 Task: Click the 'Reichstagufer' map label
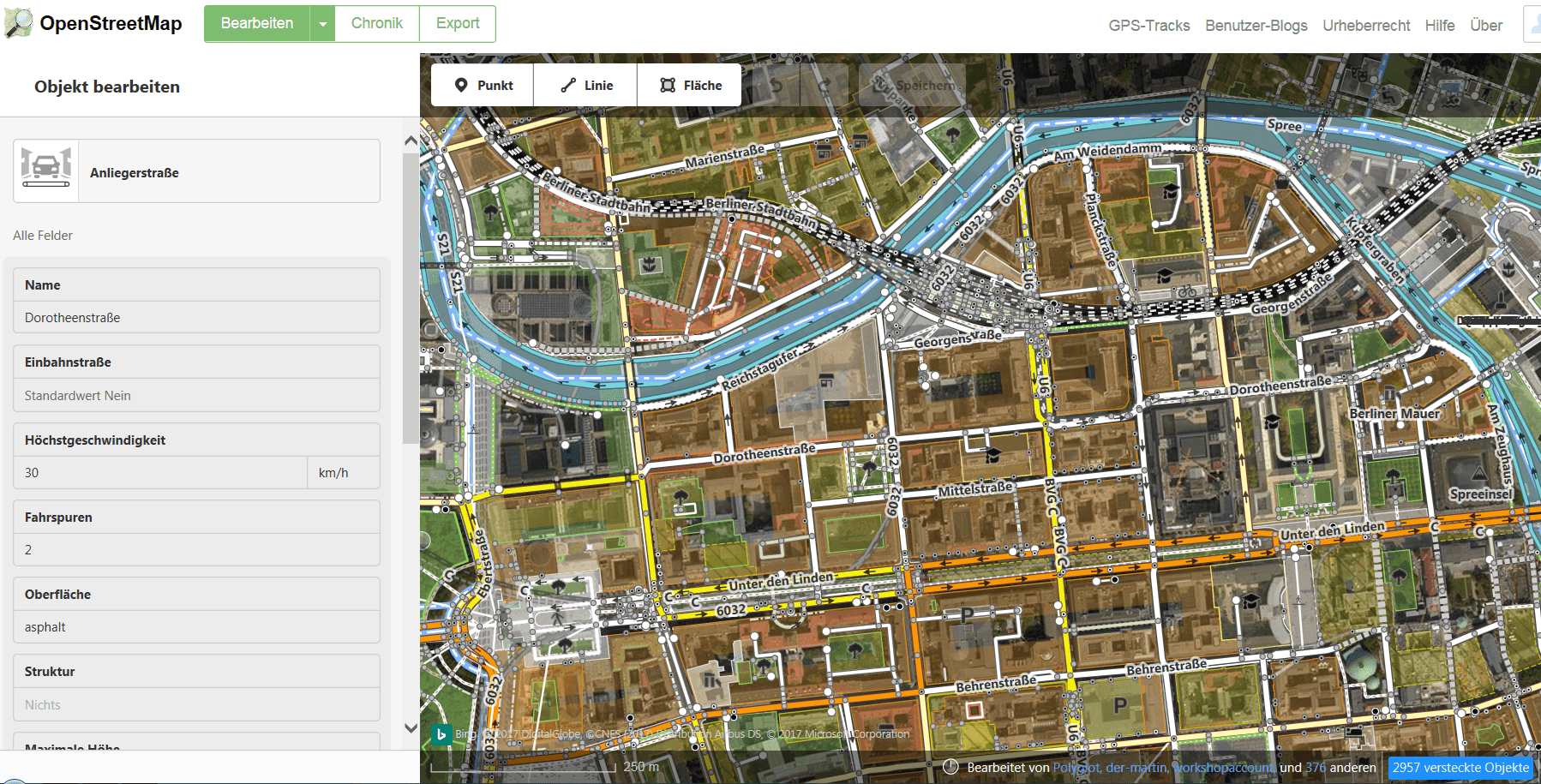click(760, 368)
